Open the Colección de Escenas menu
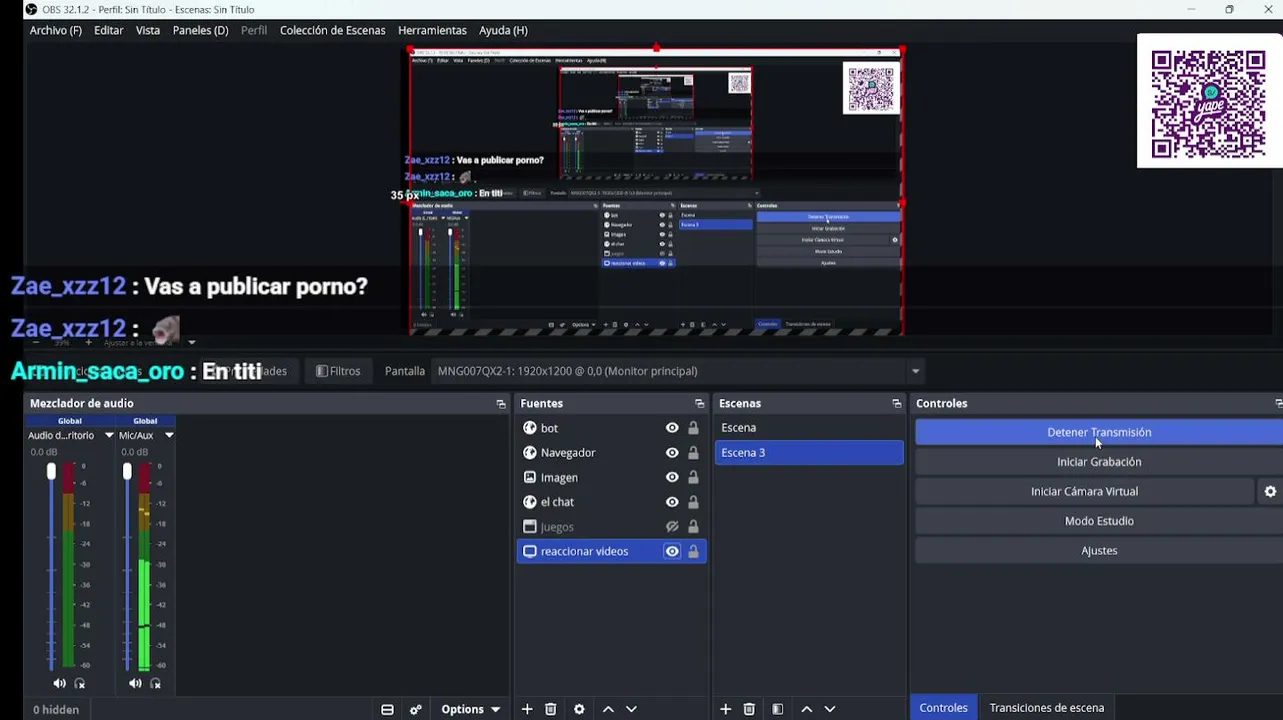The width and height of the screenshot is (1283, 720). tap(333, 30)
